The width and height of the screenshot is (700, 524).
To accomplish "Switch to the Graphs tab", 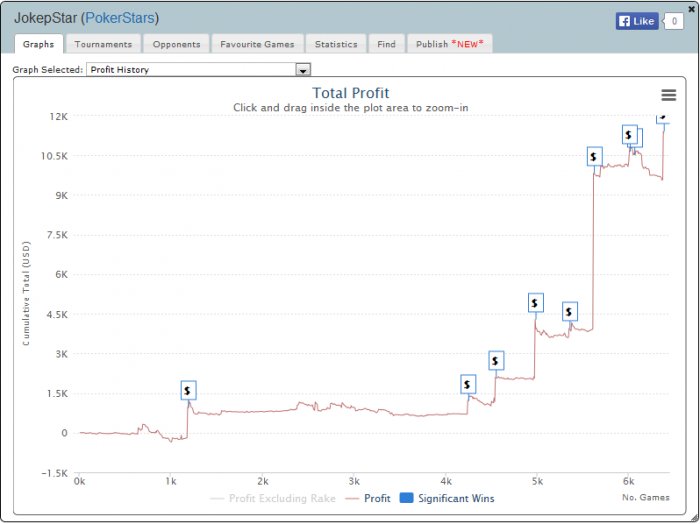I will [38, 44].
